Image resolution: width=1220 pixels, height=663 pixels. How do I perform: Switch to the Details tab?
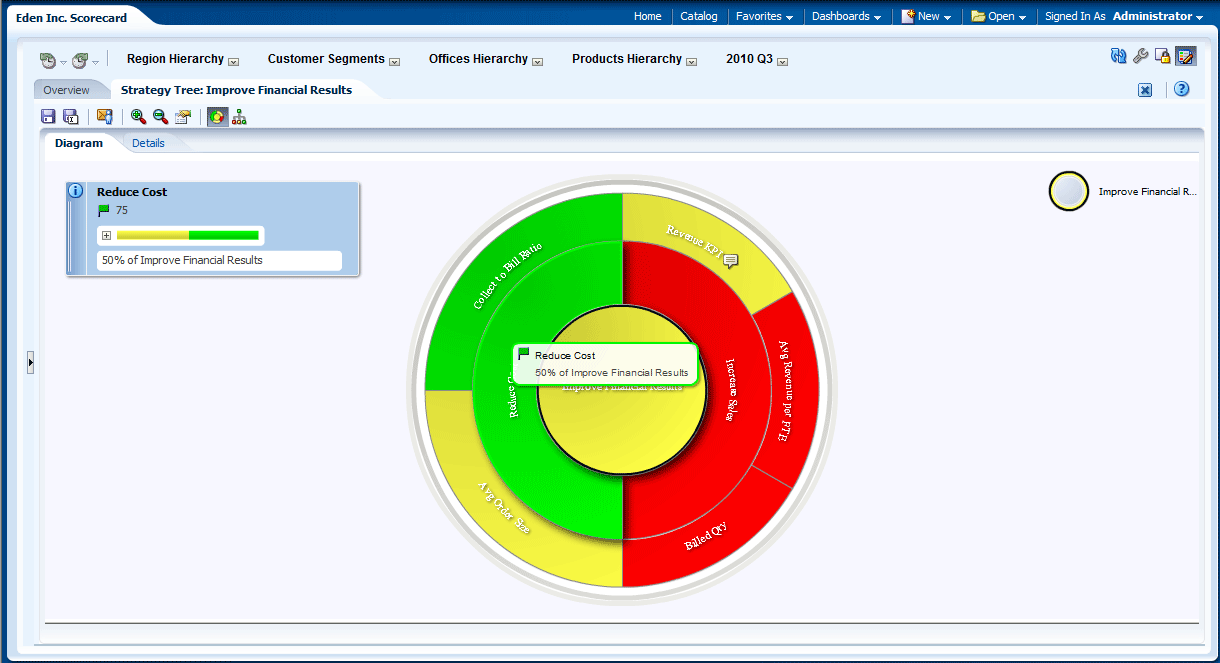pos(148,143)
